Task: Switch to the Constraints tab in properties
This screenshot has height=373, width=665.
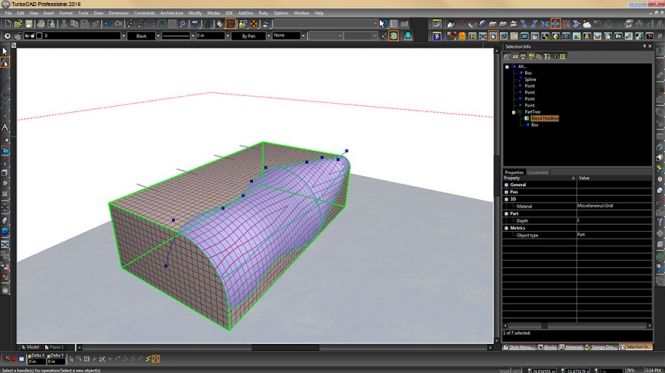Action: [538, 172]
